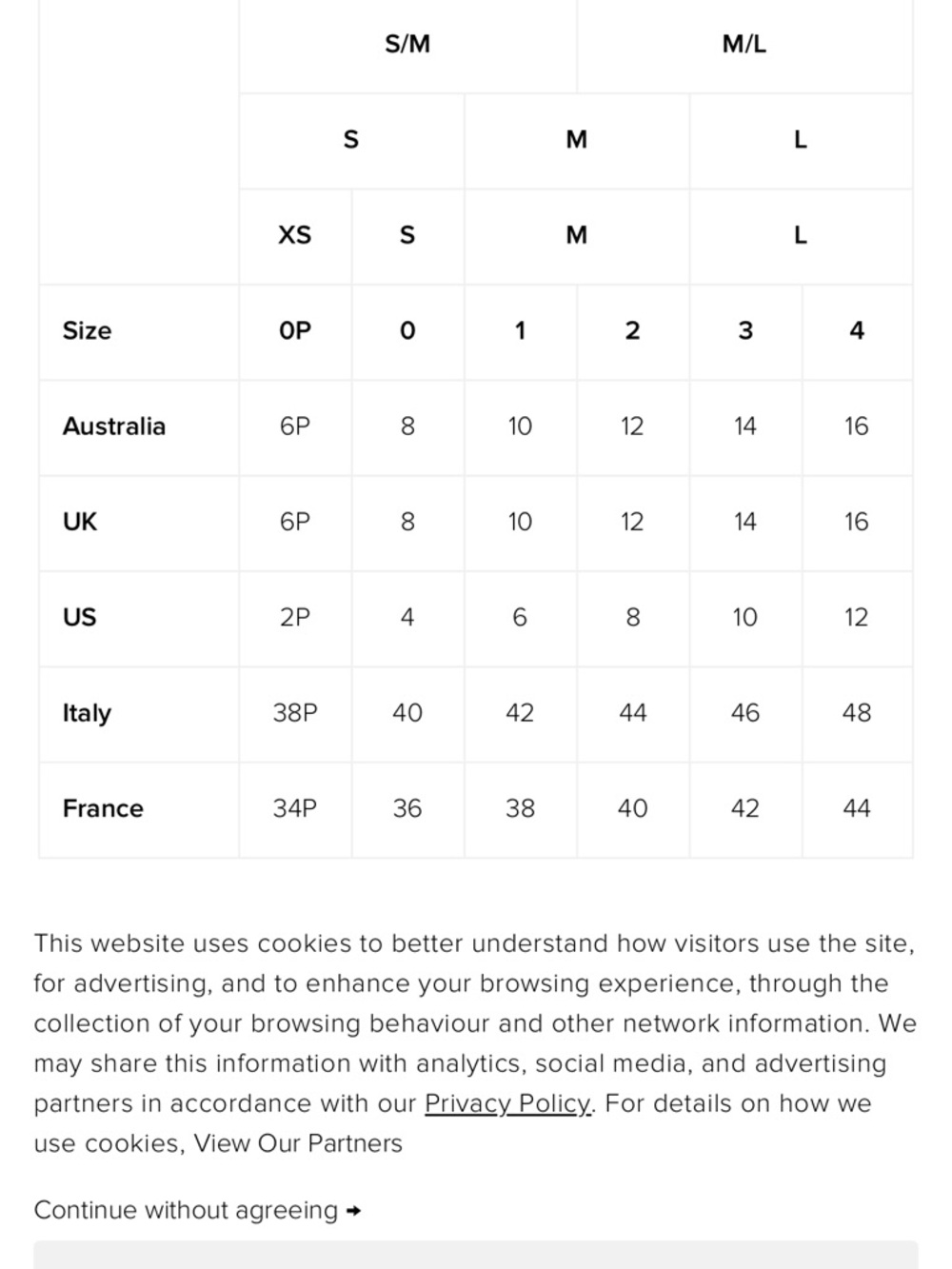Click the Size row label
This screenshot has height=1269, width=952.
[87, 330]
